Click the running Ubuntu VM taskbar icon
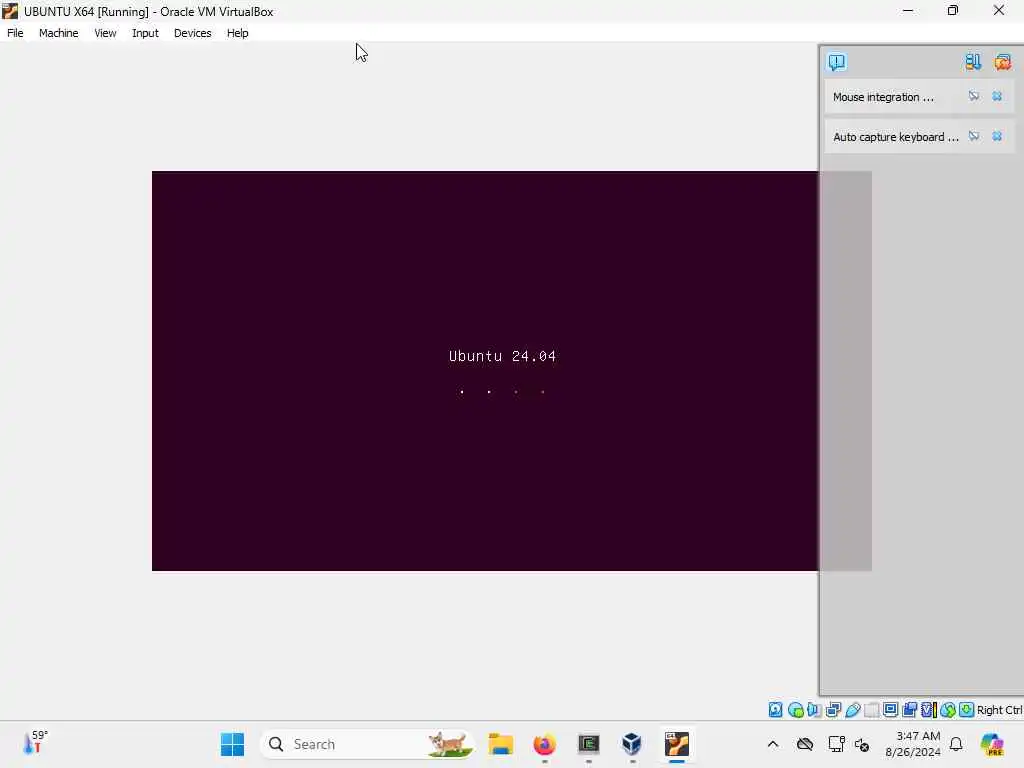The height and width of the screenshot is (768, 1024). pos(677,744)
